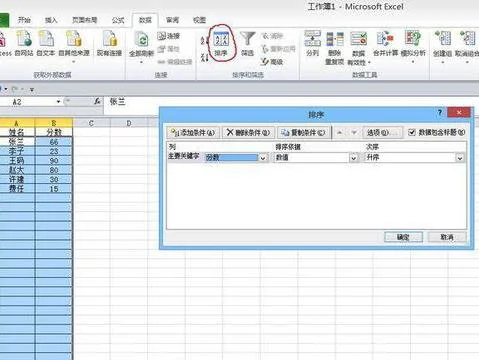Select column D header

pyautogui.click(x=129, y=123)
